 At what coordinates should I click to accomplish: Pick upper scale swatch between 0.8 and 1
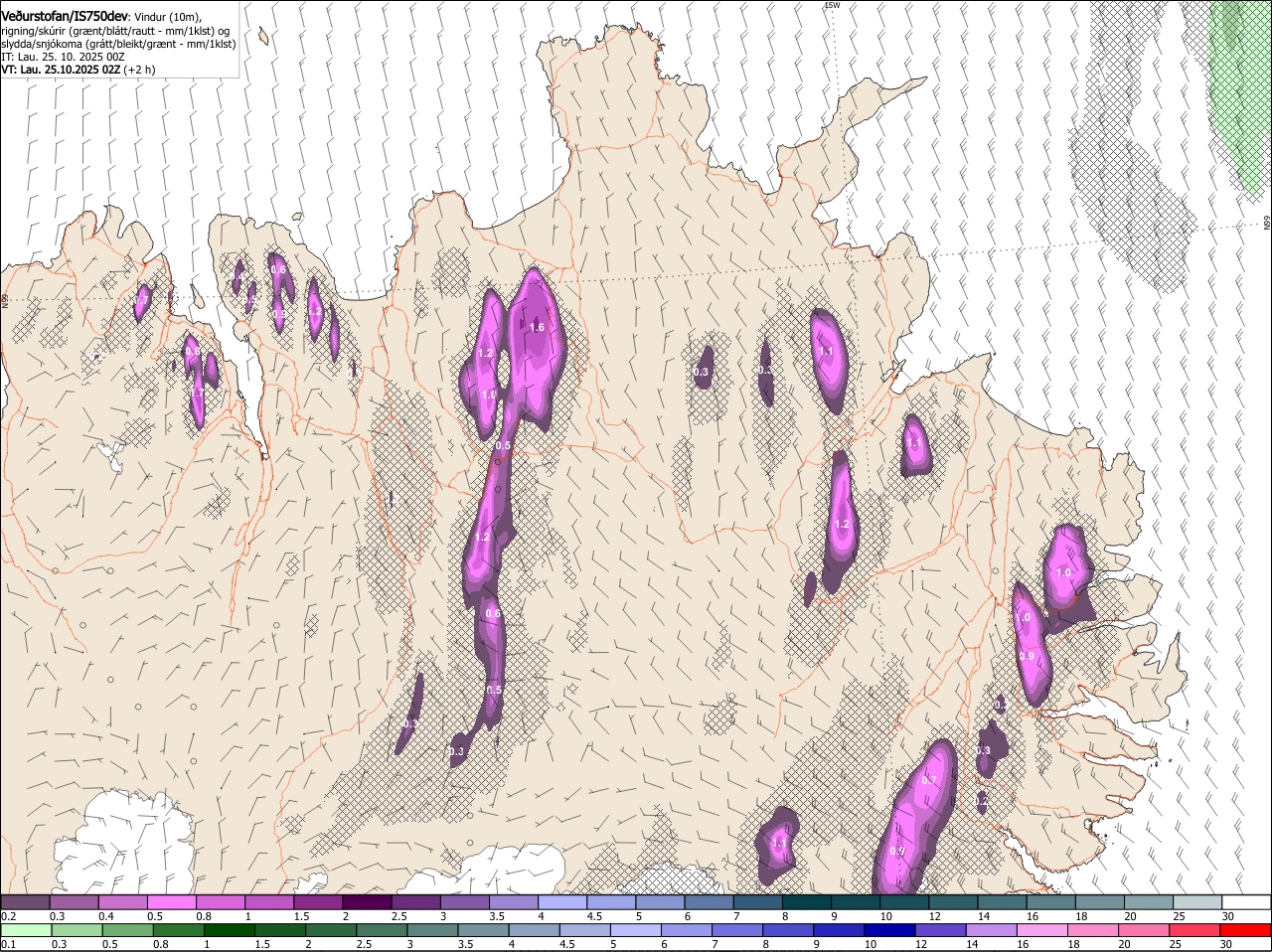point(220,901)
